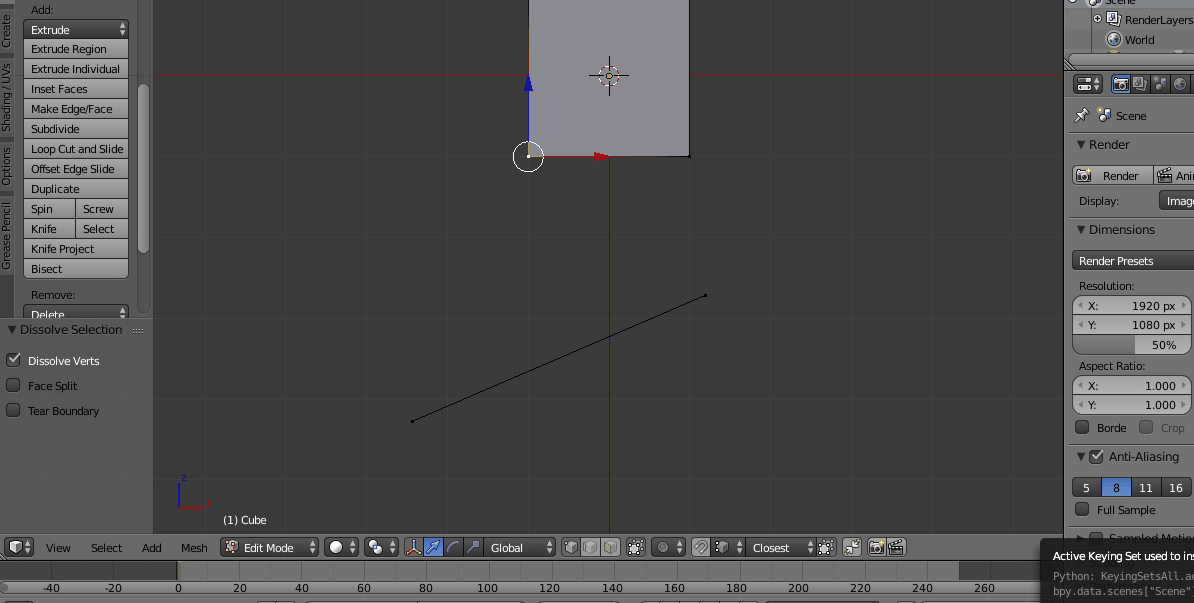1194x603 pixels.
Task: Click the Loop Cut and Slide button
Action: click(76, 148)
